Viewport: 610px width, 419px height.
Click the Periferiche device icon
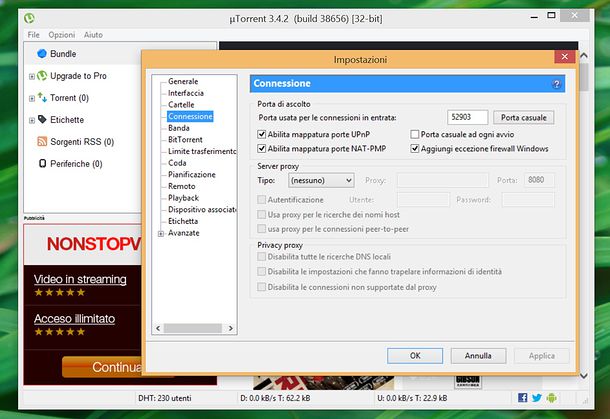[x=42, y=163]
